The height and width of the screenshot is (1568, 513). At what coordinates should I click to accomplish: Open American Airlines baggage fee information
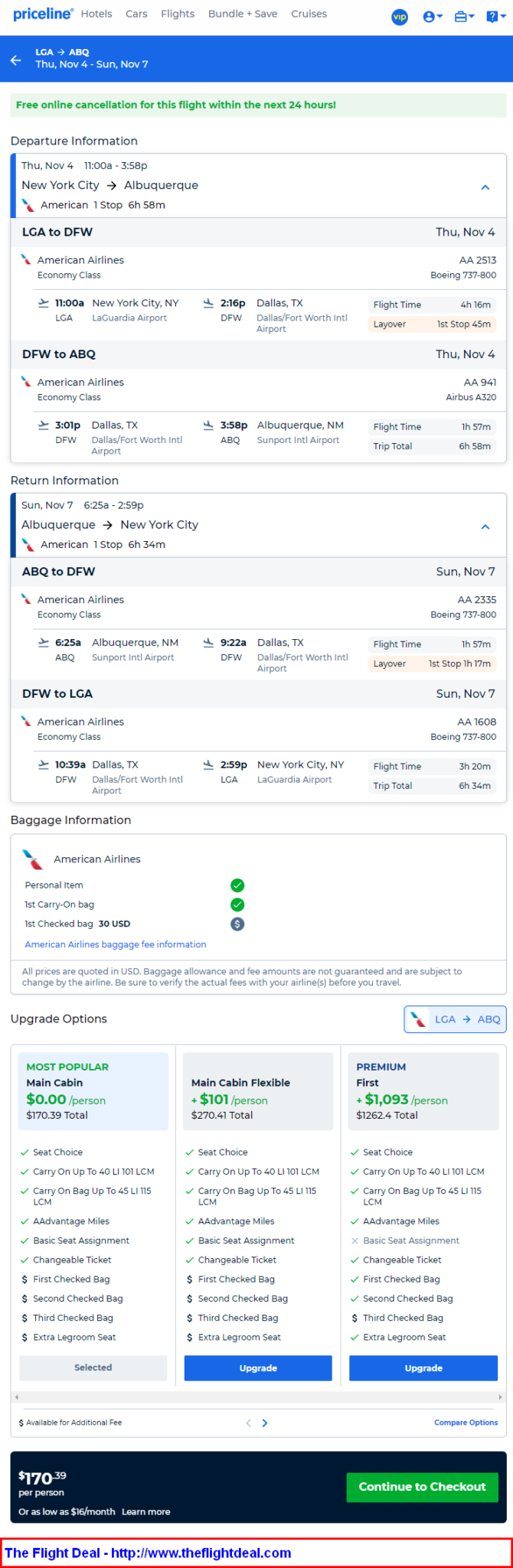tap(116, 944)
